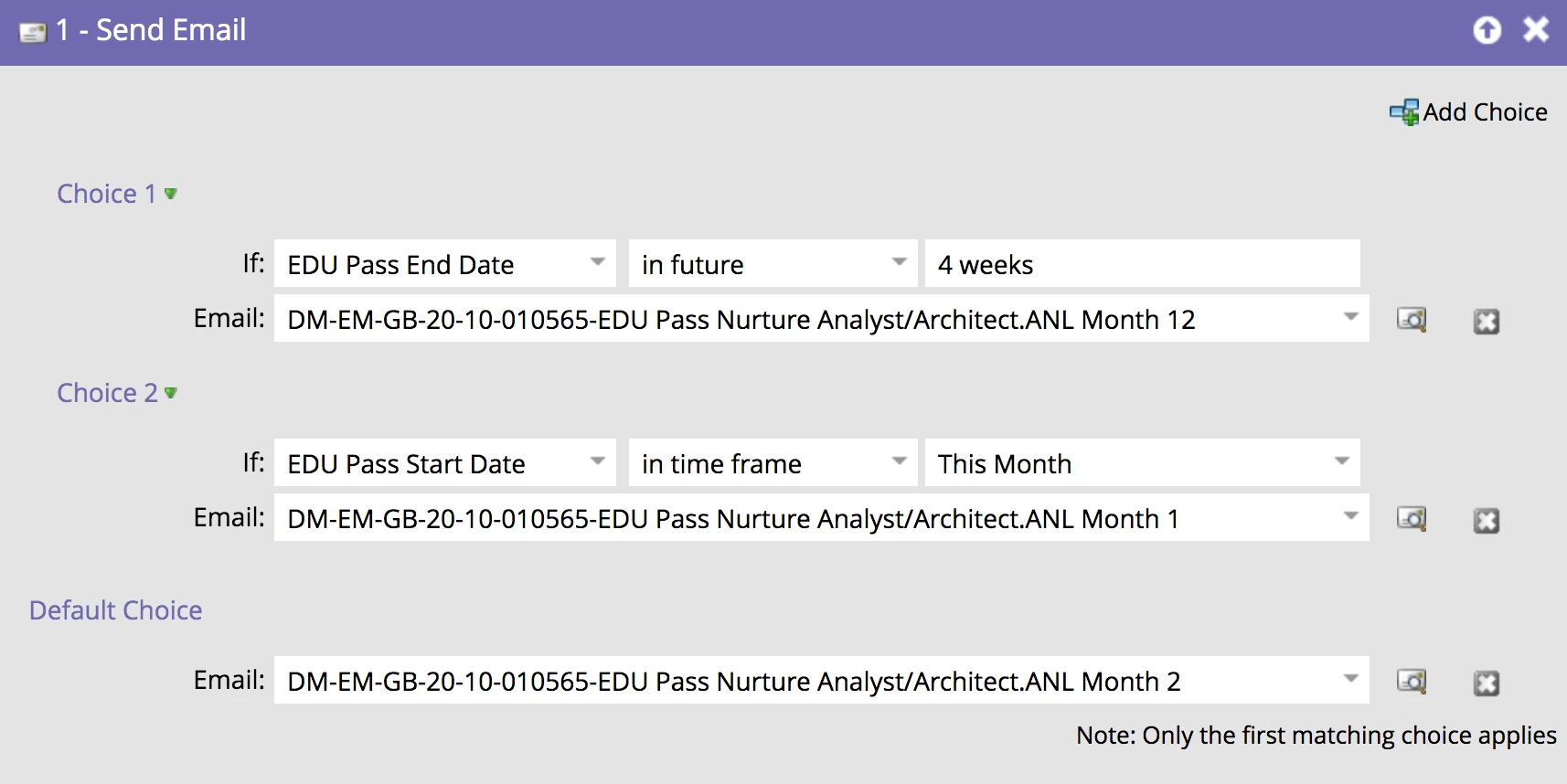Click the Send Email step icon in header
The width and height of the screenshot is (1567, 784).
[x=33, y=32]
